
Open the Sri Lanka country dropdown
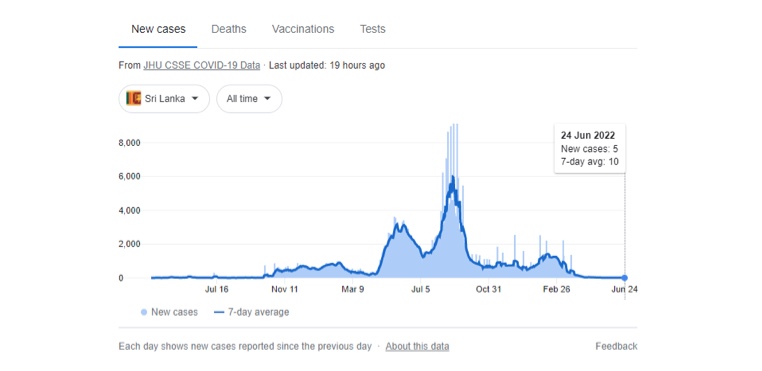(164, 99)
